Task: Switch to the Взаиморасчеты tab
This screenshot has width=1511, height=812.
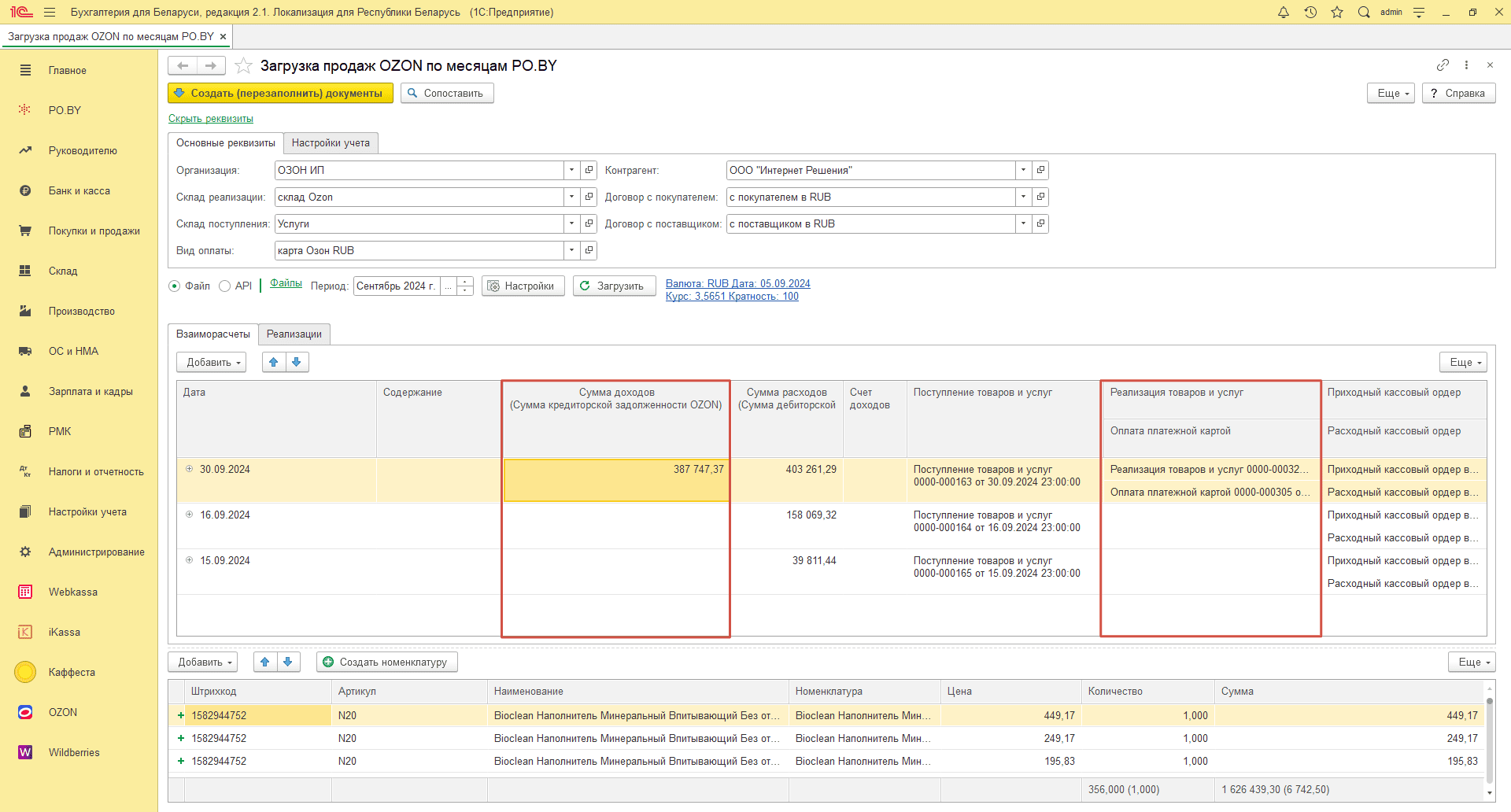Action: [213, 334]
